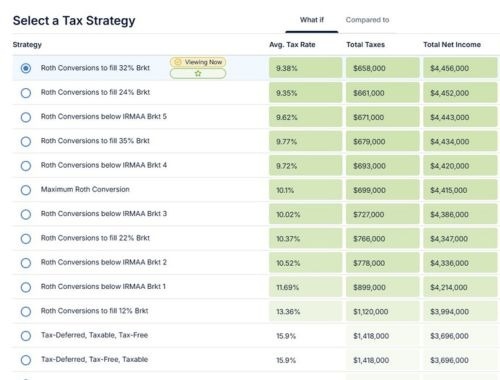Choose Roth Conversions below IRMAA Brkt 3
The height and width of the screenshot is (380, 500).
pyautogui.click(x=26, y=214)
